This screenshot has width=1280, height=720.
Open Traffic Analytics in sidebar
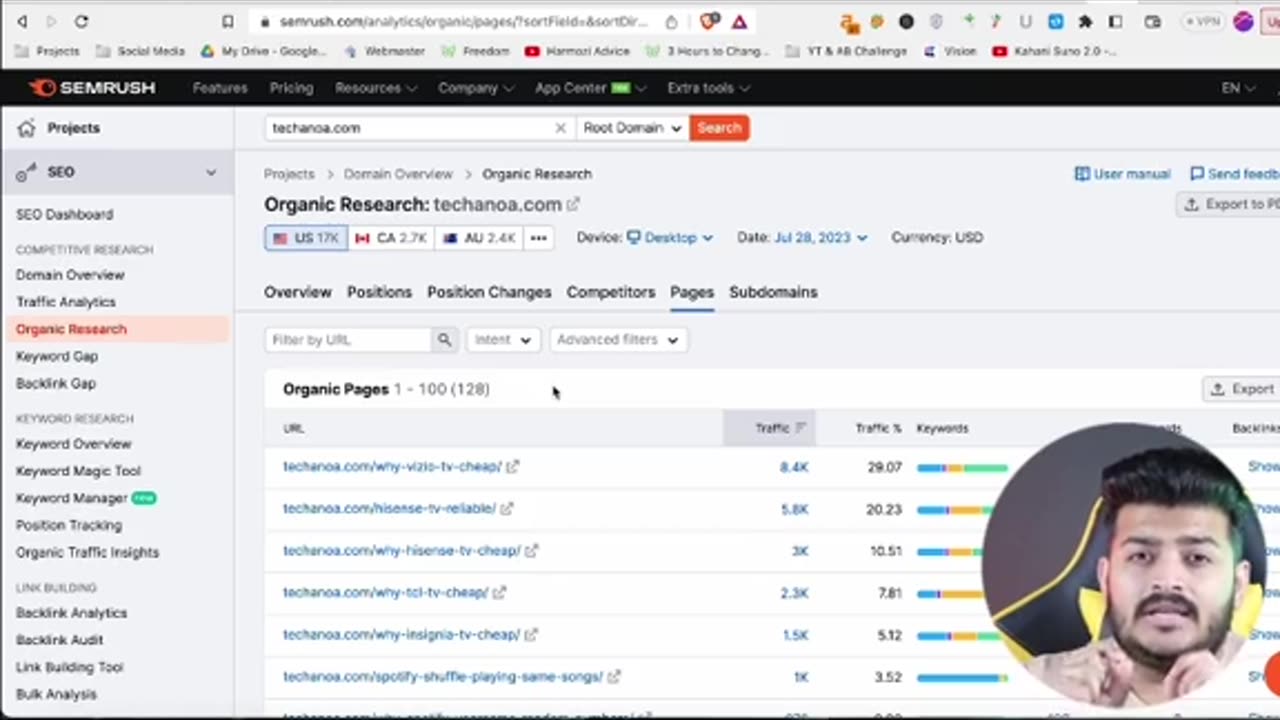[x=66, y=302]
